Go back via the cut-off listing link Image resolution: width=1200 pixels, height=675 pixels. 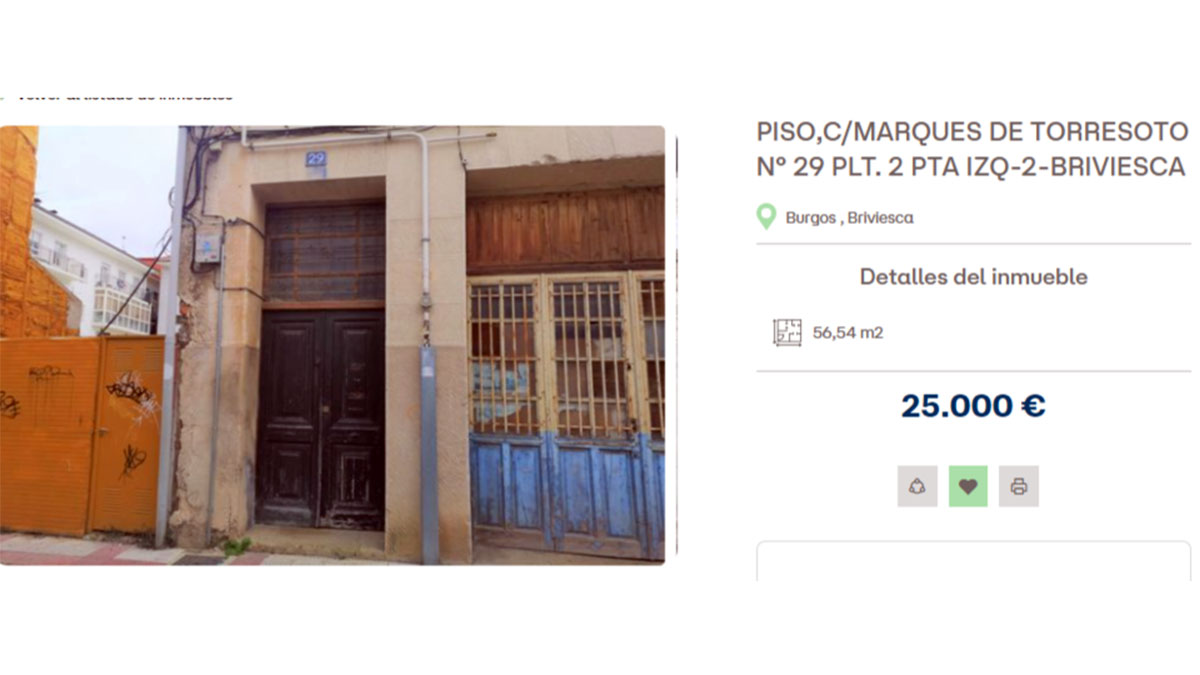click(x=117, y=97)
